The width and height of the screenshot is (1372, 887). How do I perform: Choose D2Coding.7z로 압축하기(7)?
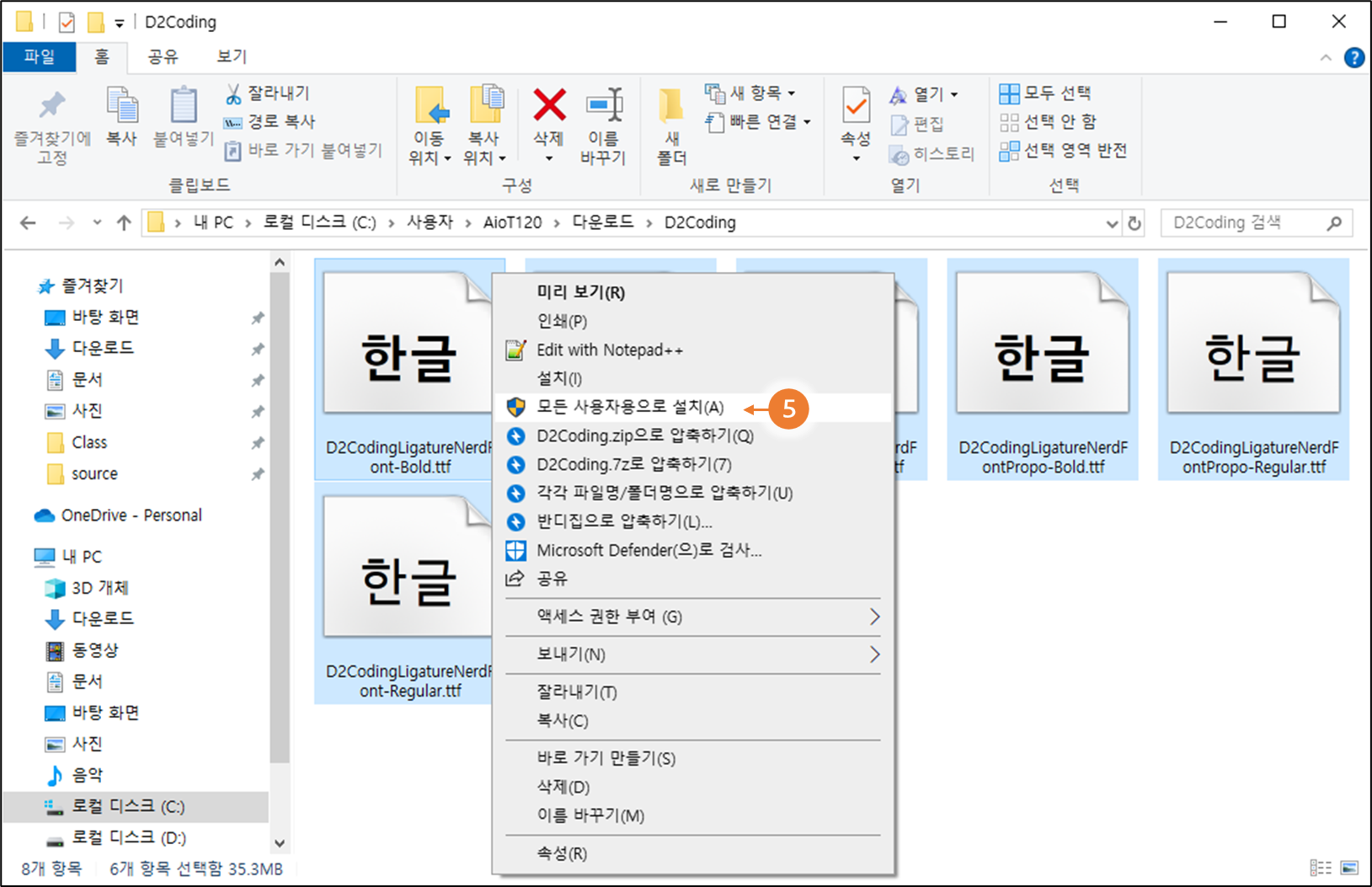pyautogui.click(x=693, y=464)
